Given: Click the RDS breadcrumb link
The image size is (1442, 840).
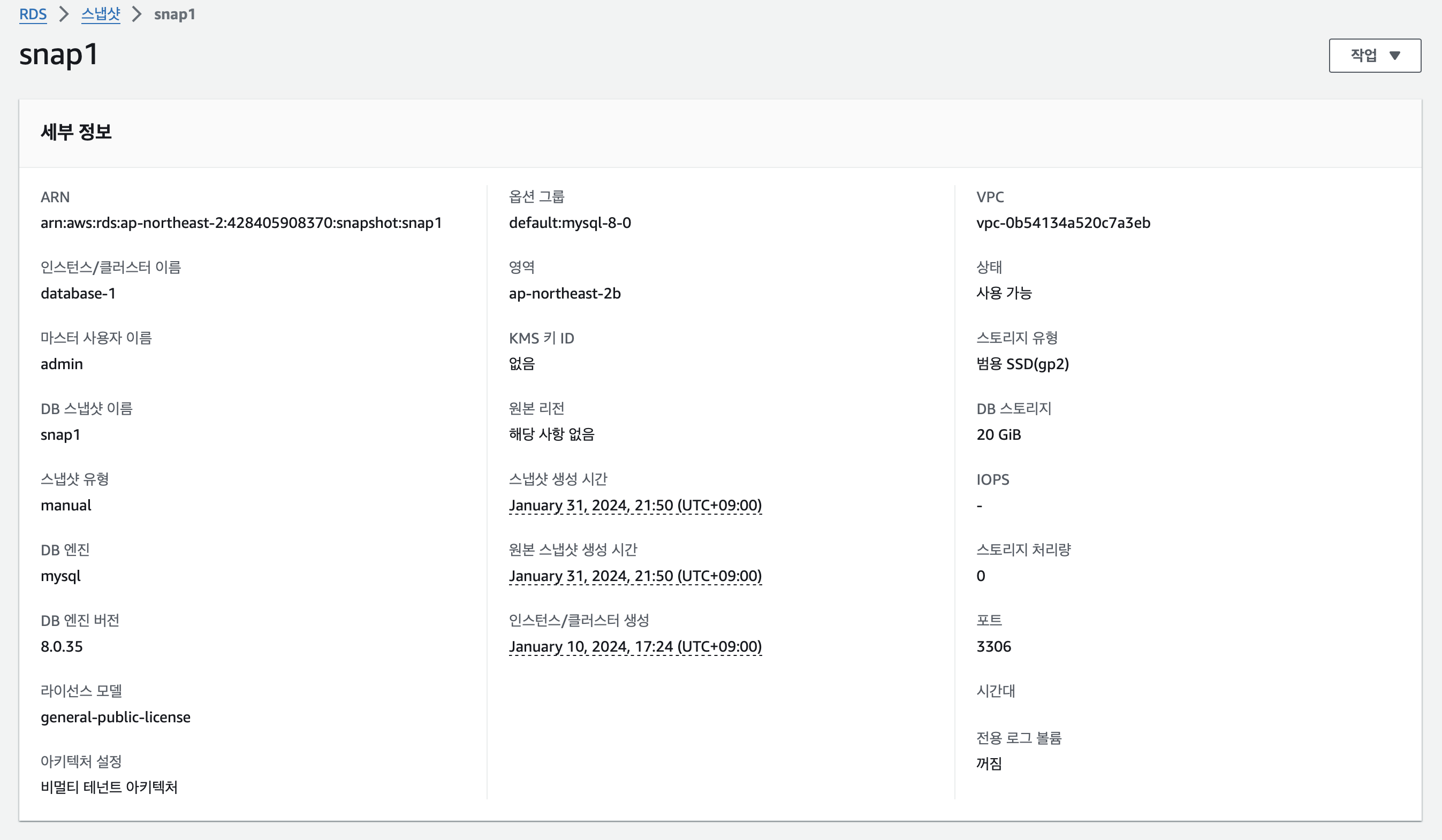Looking at the screenshot, I should click(x=33, y=14).
